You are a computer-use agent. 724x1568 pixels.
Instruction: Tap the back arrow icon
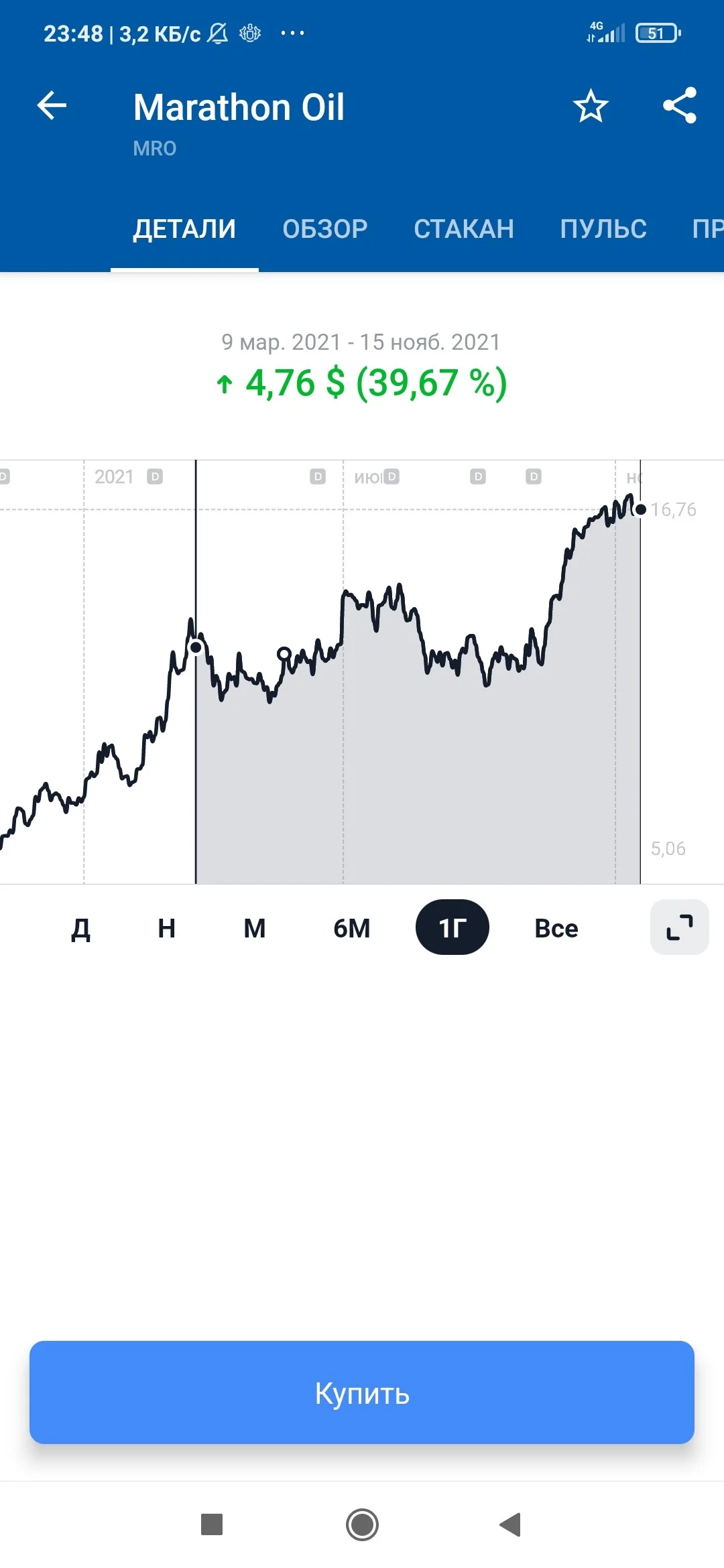click(x=52, y=106)
